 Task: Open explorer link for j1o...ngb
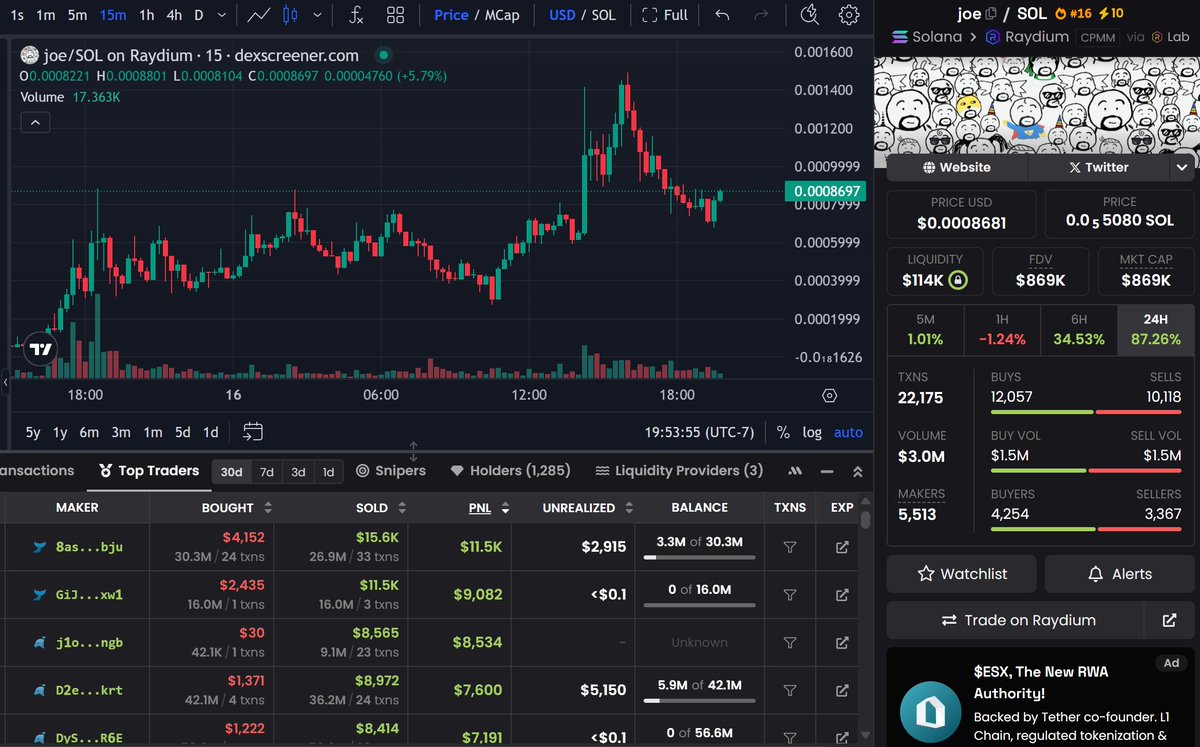tap(842, 643)
